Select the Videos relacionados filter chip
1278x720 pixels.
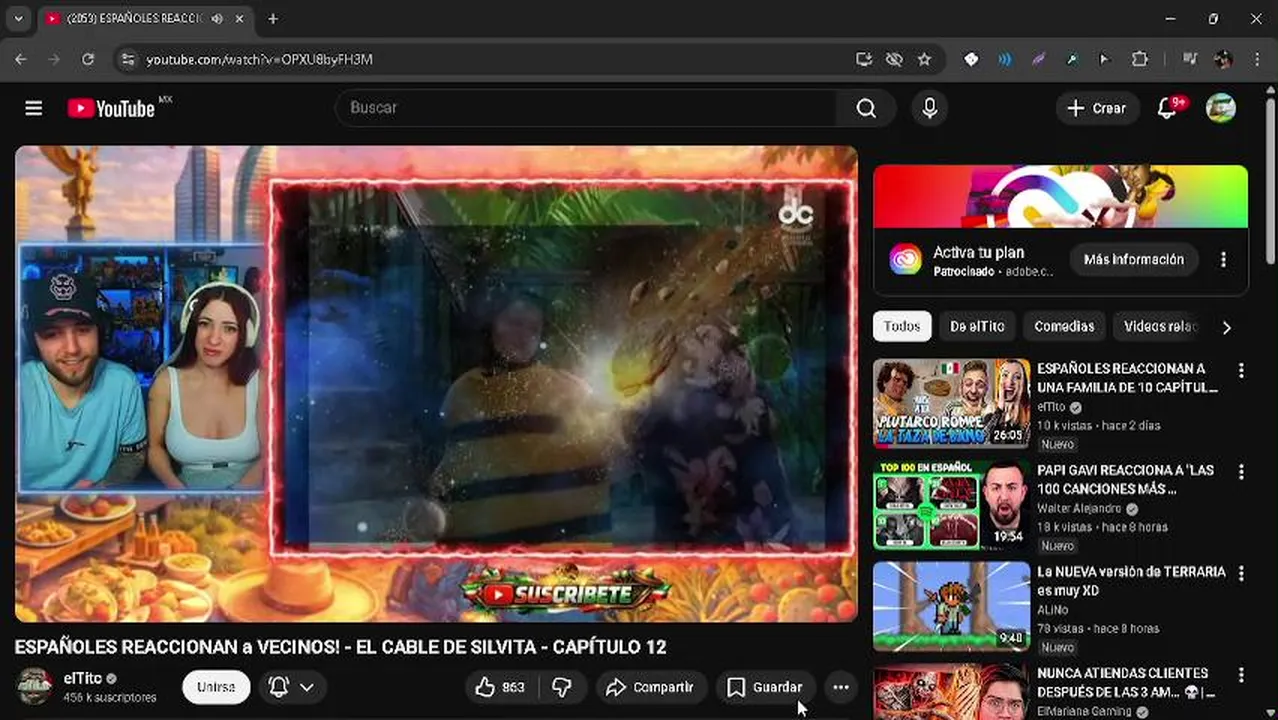tap(1160, 326)
